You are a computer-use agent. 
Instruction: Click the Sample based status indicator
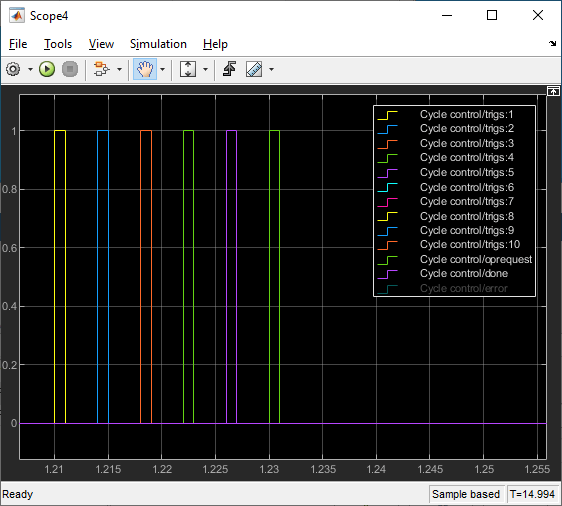pos(466,494)
